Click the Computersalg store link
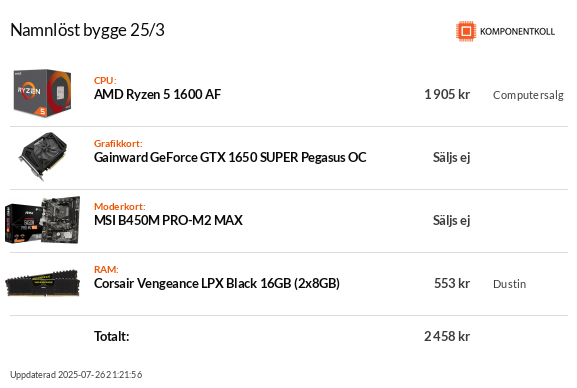This screenshot has width=577, height=388. [x=528, y=95]
